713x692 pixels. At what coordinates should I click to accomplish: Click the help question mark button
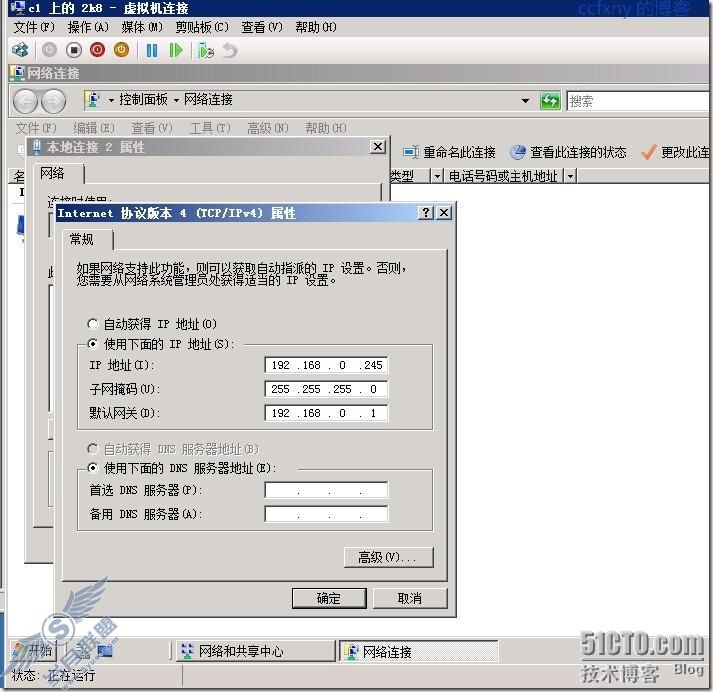click(x=426, y=213)
